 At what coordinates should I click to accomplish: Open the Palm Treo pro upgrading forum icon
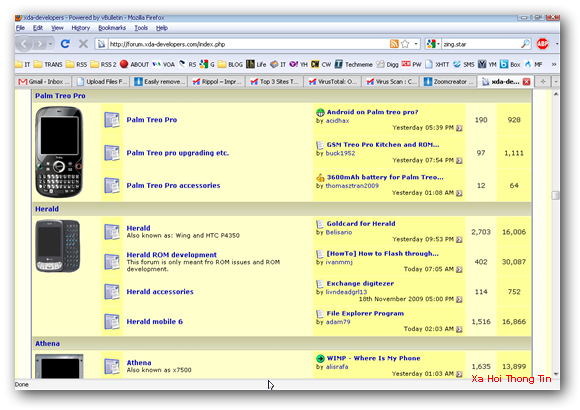[112, 153]
